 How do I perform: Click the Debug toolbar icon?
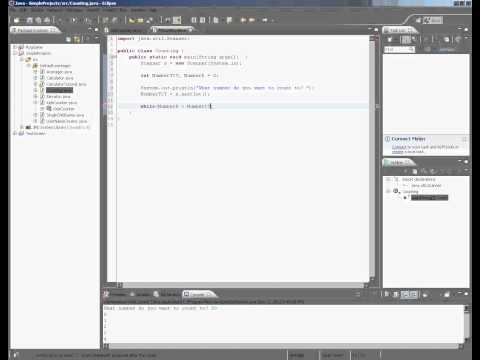click(60, 20)
